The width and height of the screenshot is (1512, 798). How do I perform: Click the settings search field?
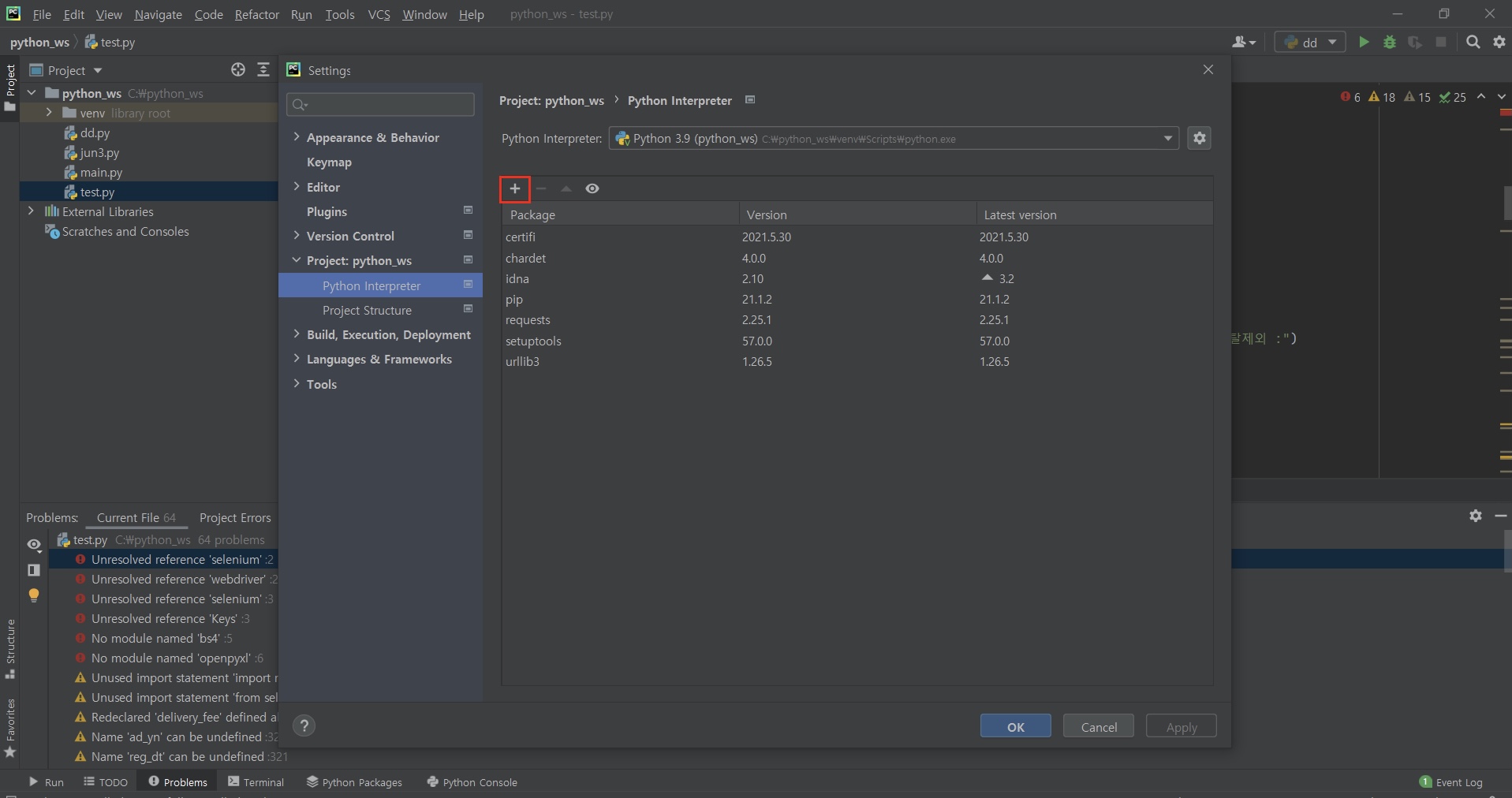(x=381, y=104)
